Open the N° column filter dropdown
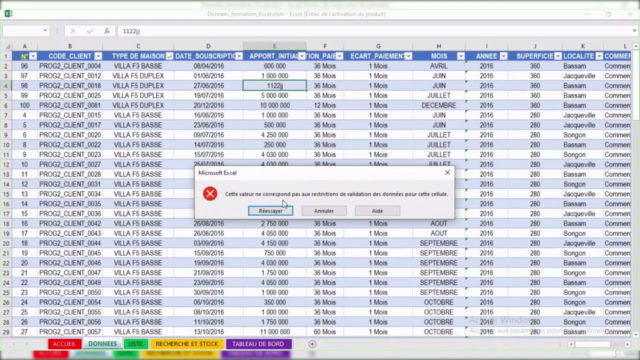The image size is (640, 360). click(33, 56)
